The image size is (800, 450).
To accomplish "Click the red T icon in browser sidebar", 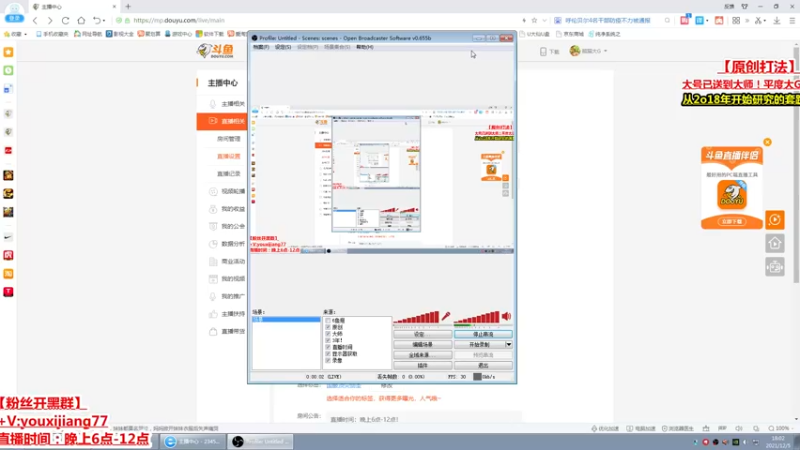I will tap(8, 292).
